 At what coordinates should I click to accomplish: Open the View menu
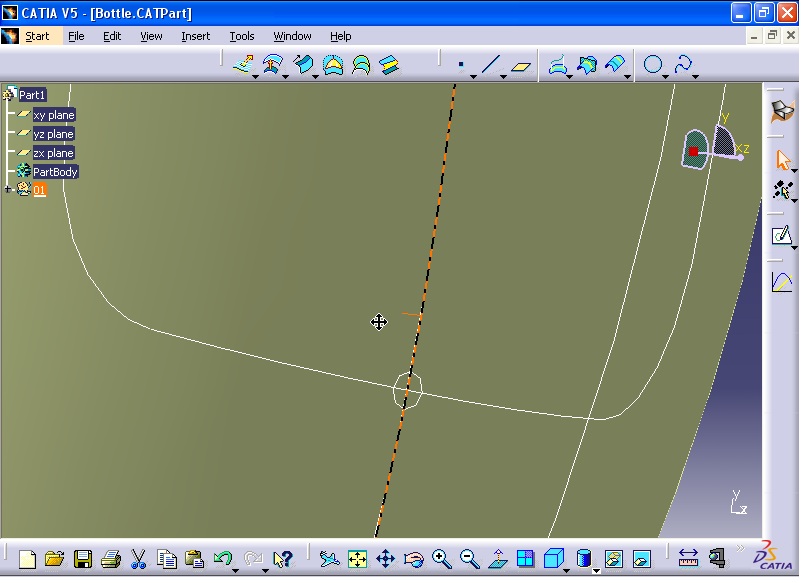coord(151,36)
